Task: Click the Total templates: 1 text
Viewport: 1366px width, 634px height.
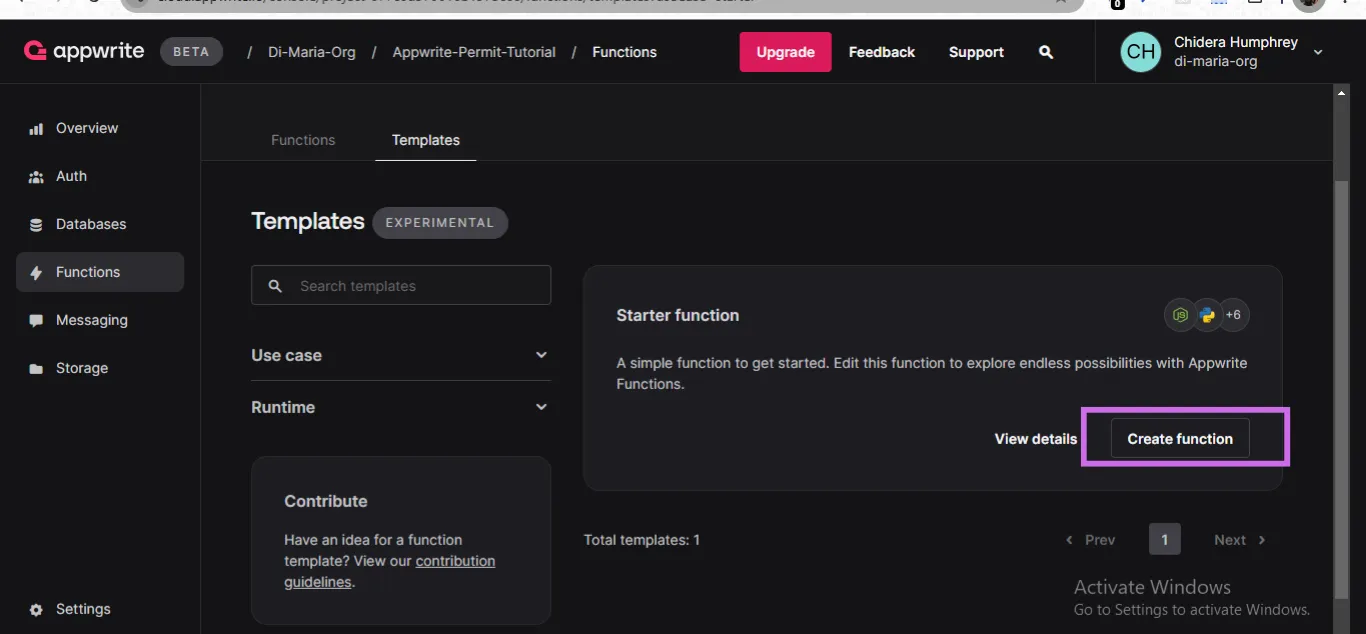Action: [642, 540]
